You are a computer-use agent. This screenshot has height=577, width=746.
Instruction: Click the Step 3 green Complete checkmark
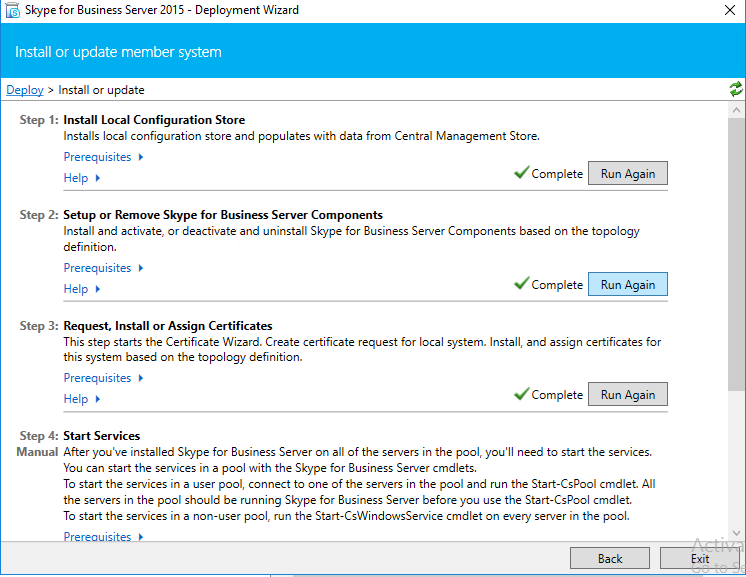coord(522,393)
